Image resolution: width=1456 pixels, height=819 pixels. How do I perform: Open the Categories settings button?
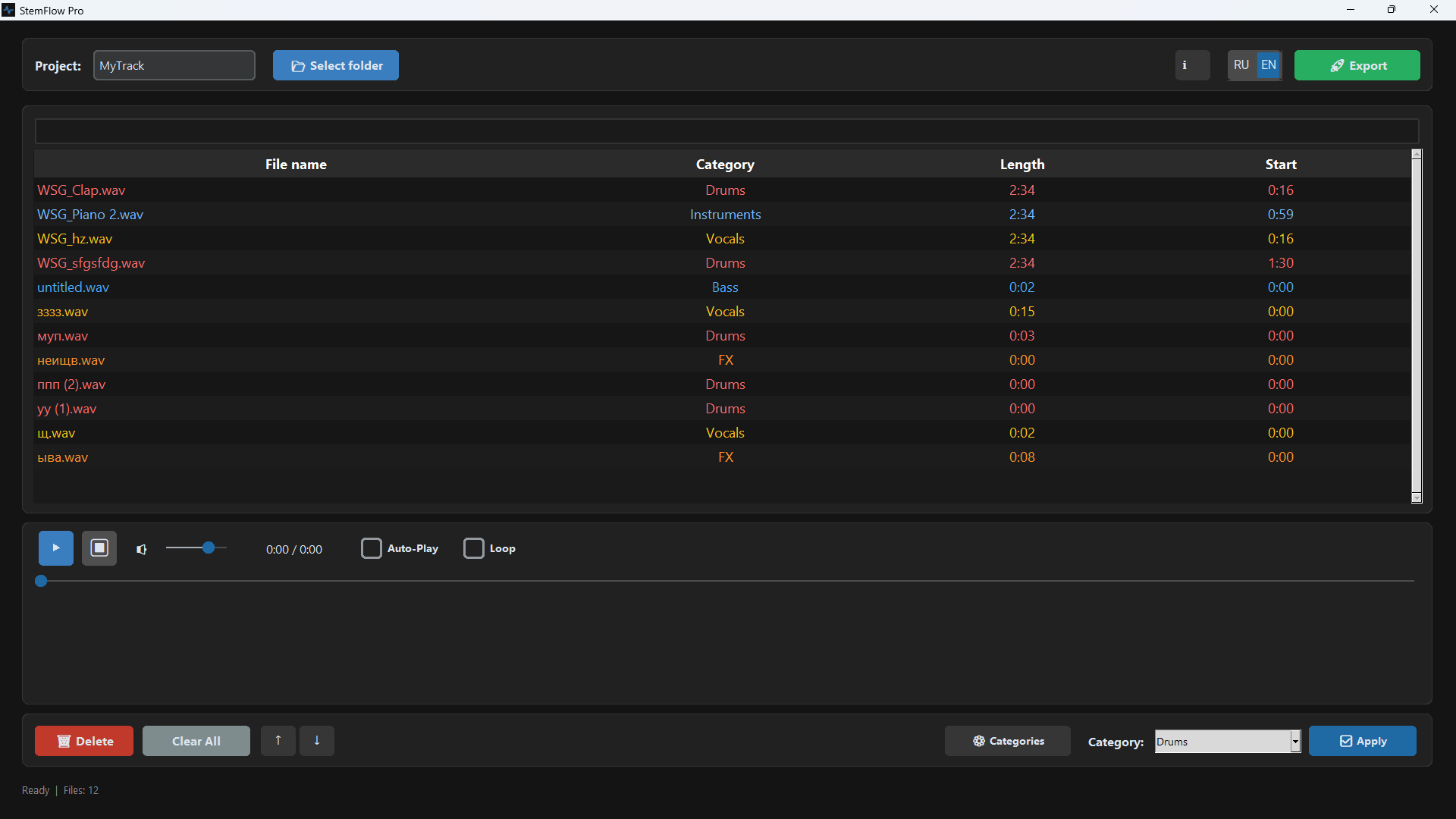[1008, 741]
